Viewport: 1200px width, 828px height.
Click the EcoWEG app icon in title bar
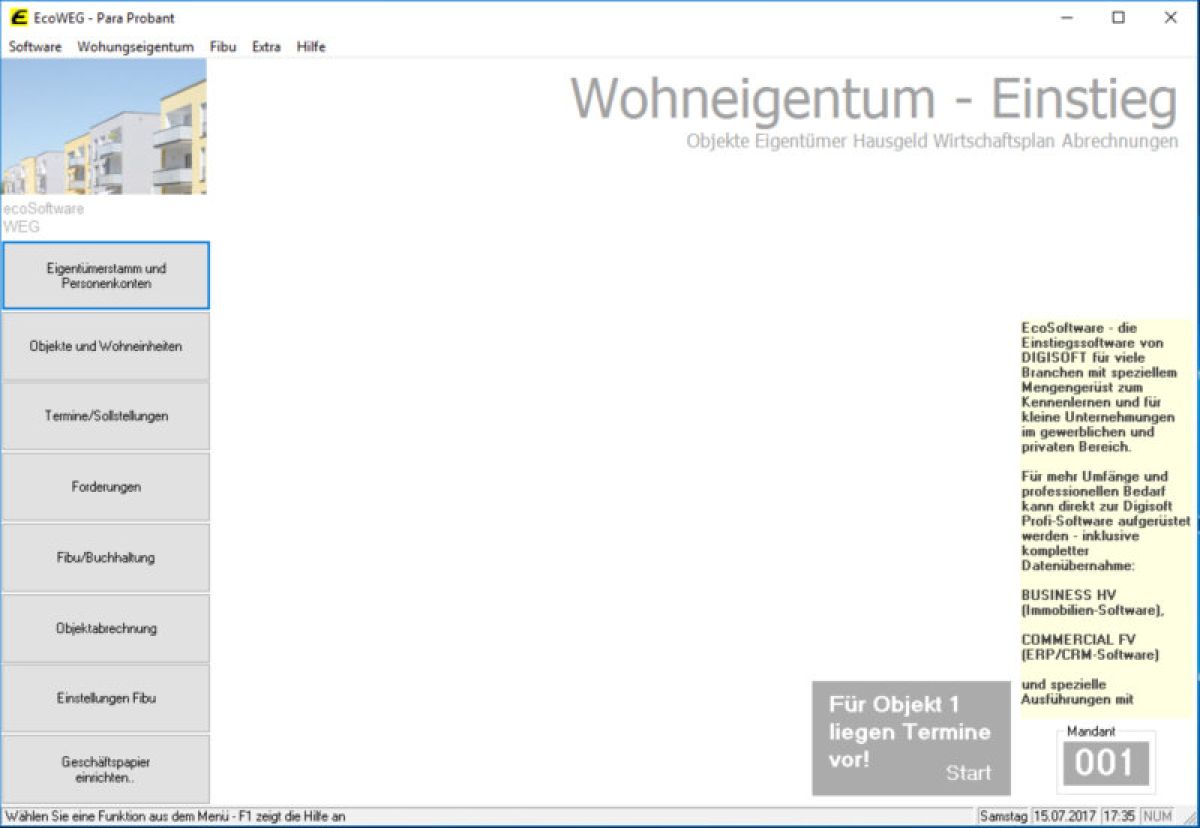pos(18,17)
